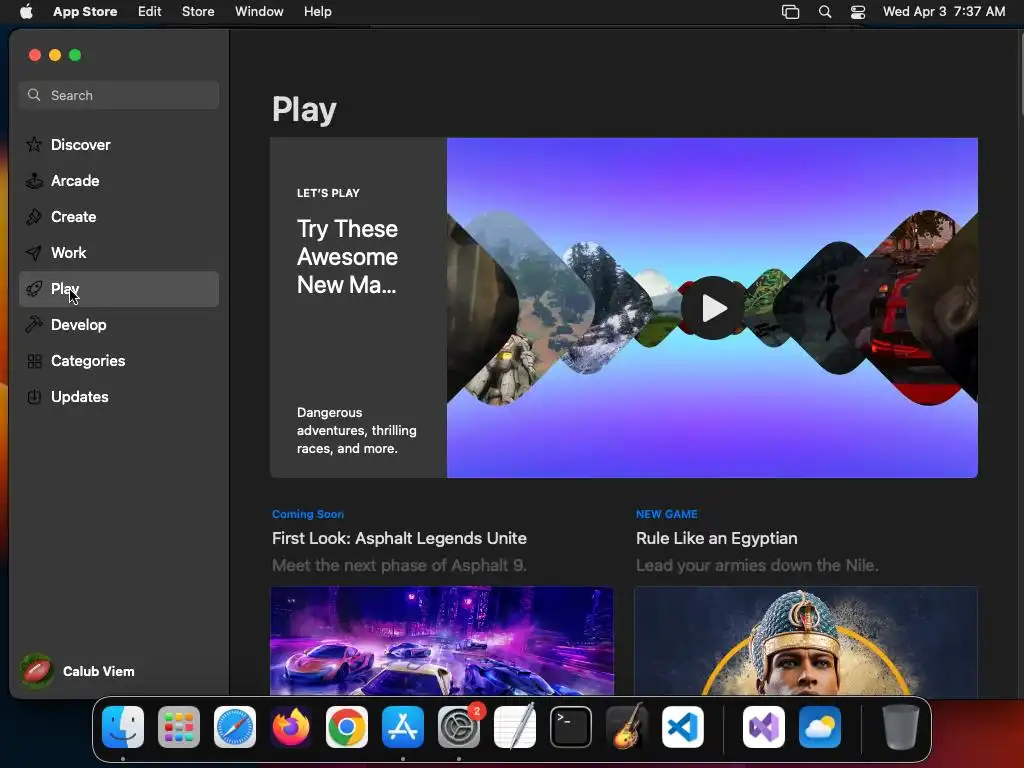The width and height of the screenshot is (1024, 768).
Task: Launch GarageBand from the Dock
Action: [x=627, y=727]
